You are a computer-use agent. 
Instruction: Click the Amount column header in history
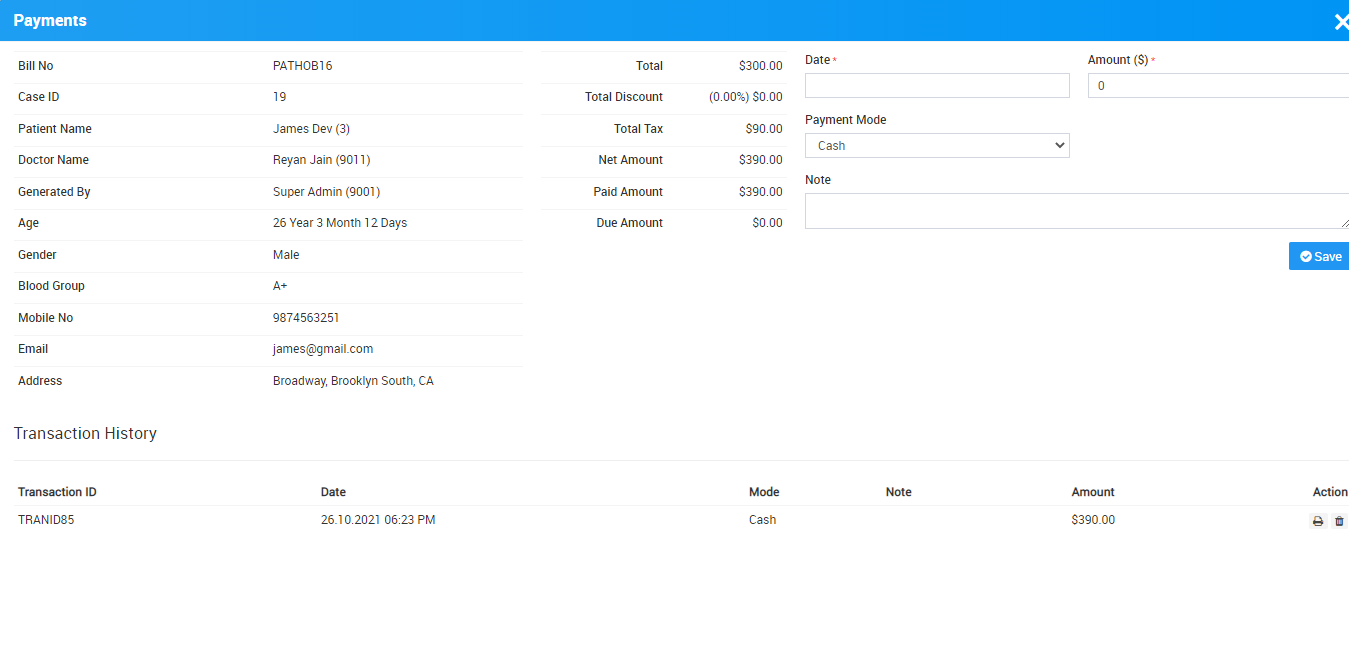(x=1092, y=492)
